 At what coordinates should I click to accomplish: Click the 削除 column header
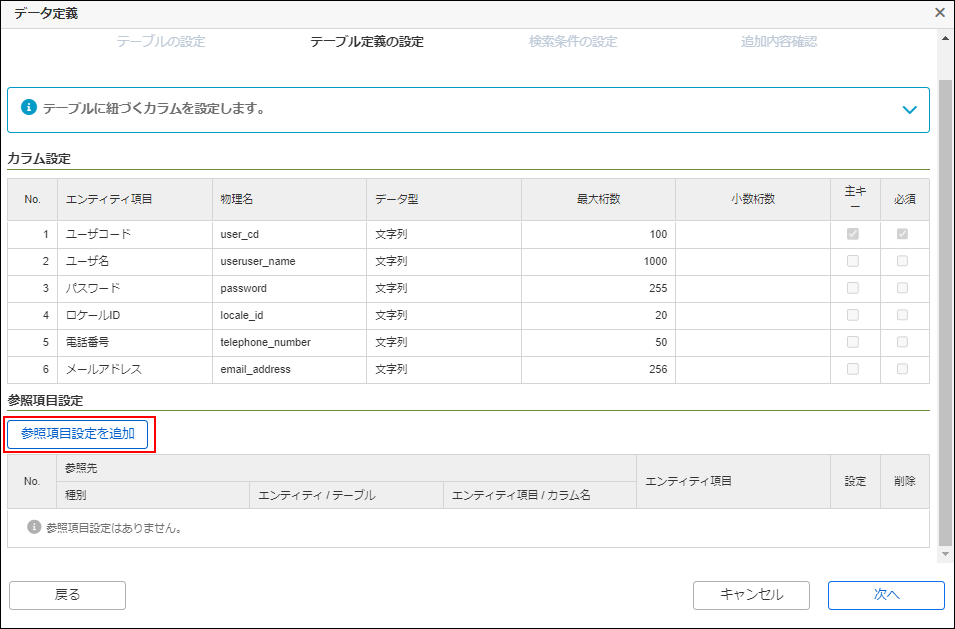click(x=904, y=481)
